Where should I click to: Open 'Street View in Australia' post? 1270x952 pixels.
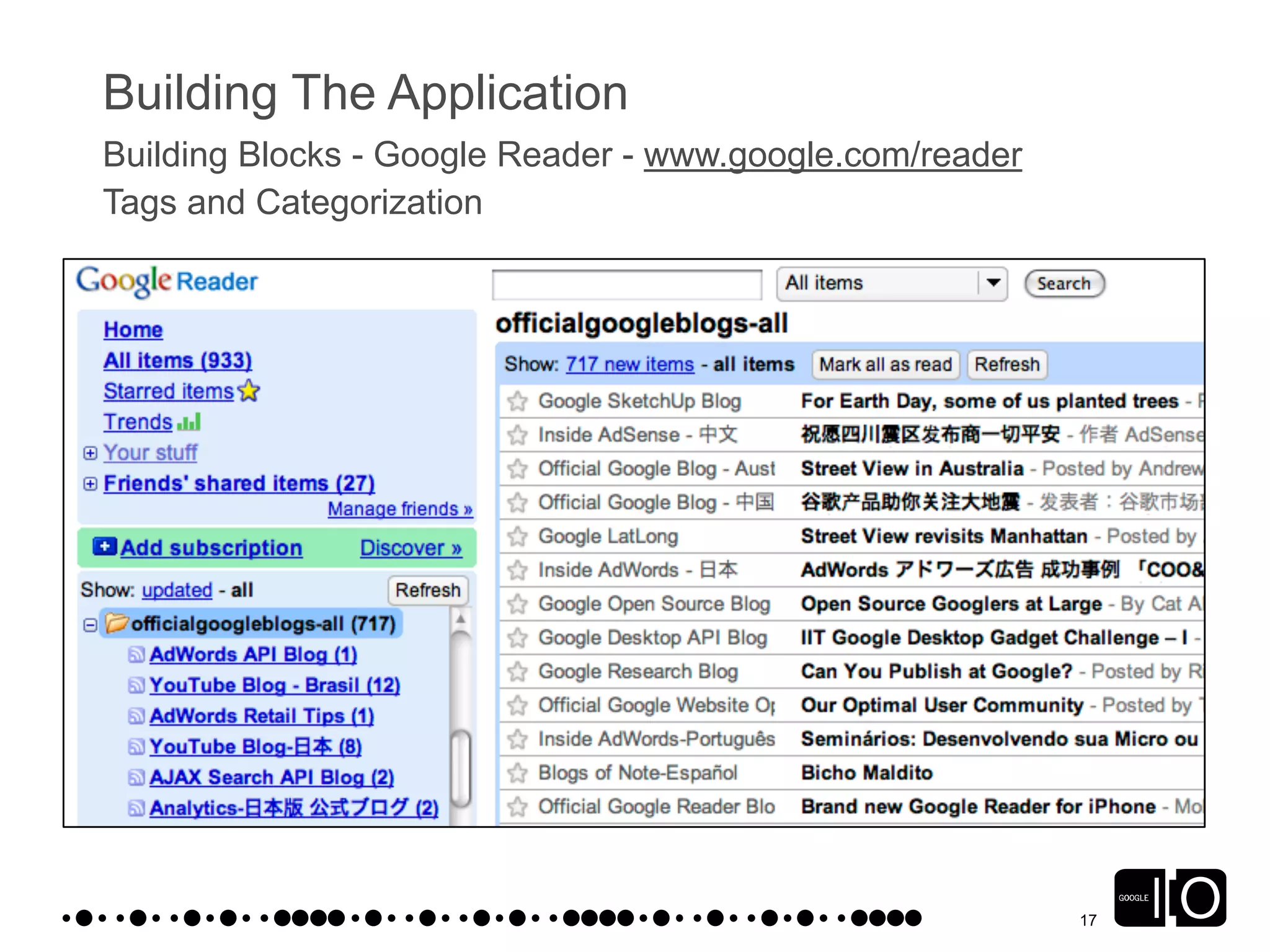pyautogui.click(x=912, y=469)
